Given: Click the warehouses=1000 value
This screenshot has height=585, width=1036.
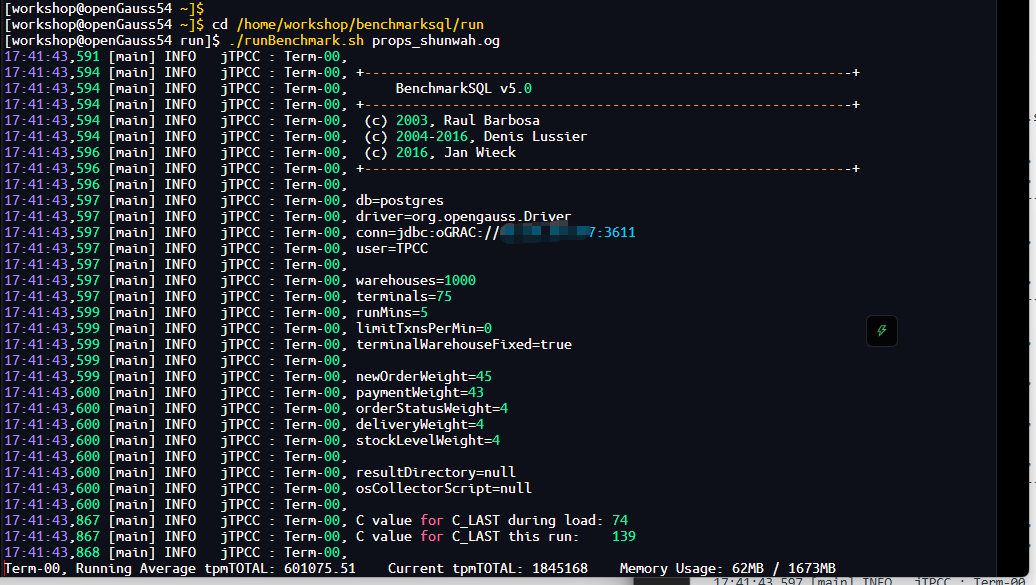Looking at the screenshot, I should (x=416, y=280).
